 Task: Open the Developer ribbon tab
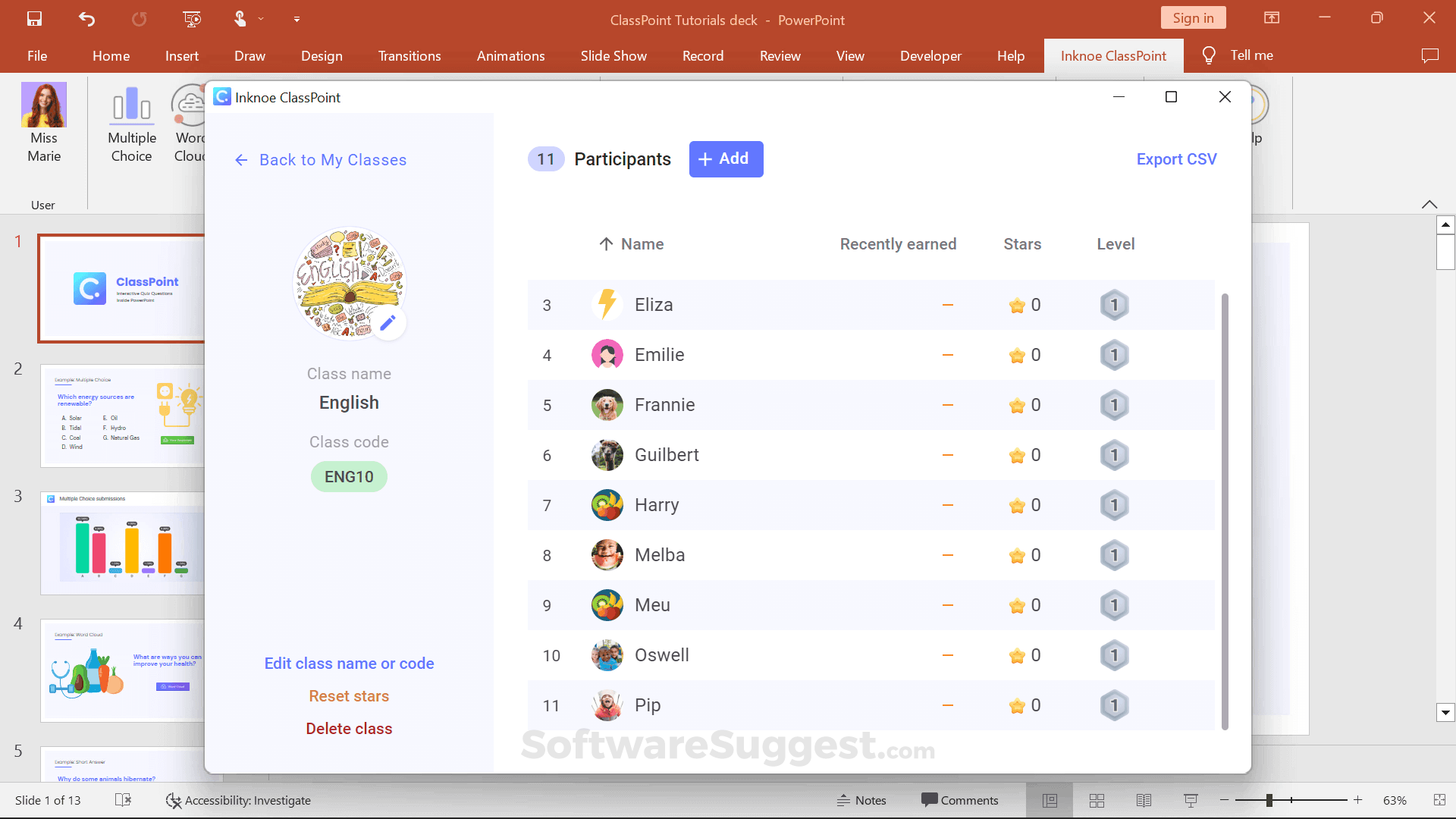click(x=930, y=55)
